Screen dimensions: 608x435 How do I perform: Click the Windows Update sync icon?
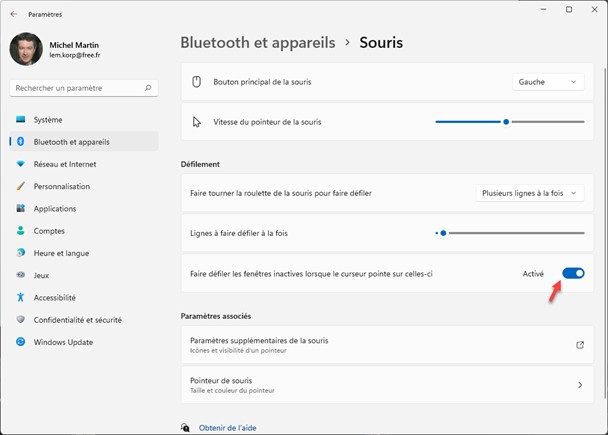click(20, 341)
